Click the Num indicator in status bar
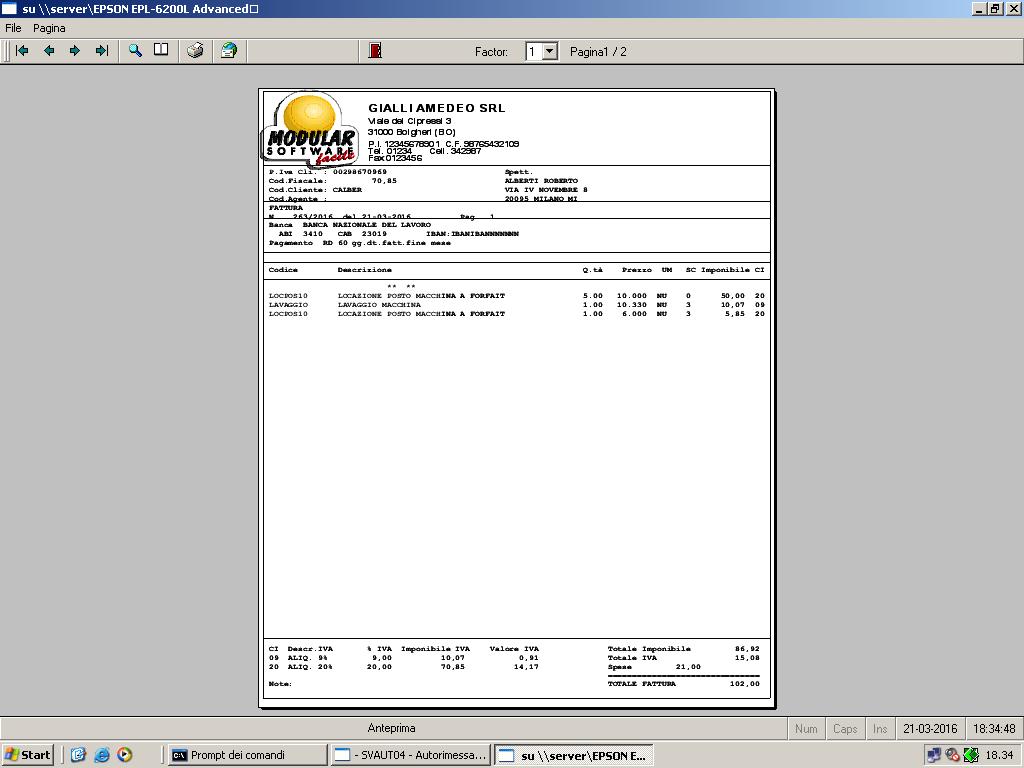1024x768 pixels. pos(806,728)
